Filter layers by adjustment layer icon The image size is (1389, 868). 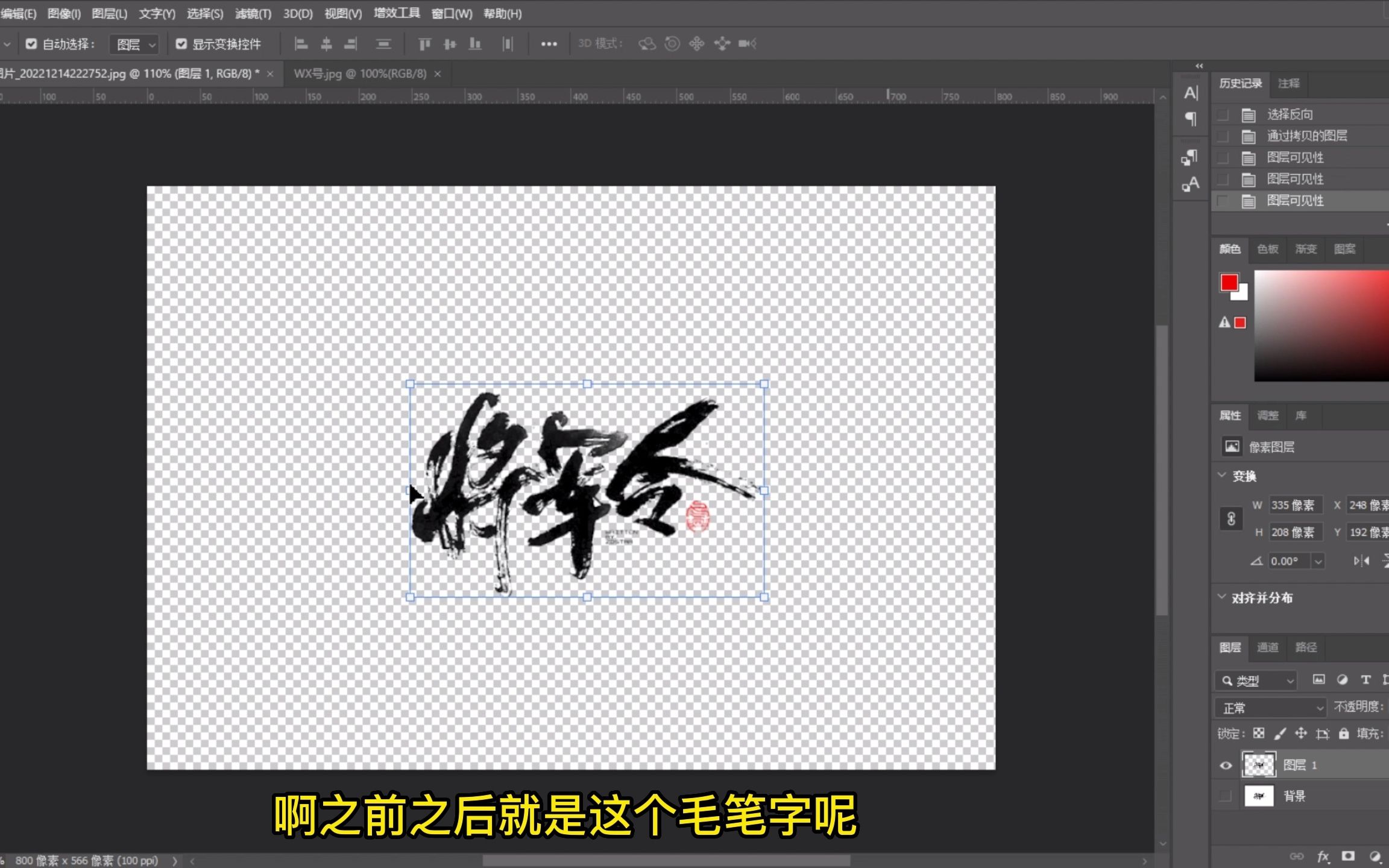click(1342, 680)
